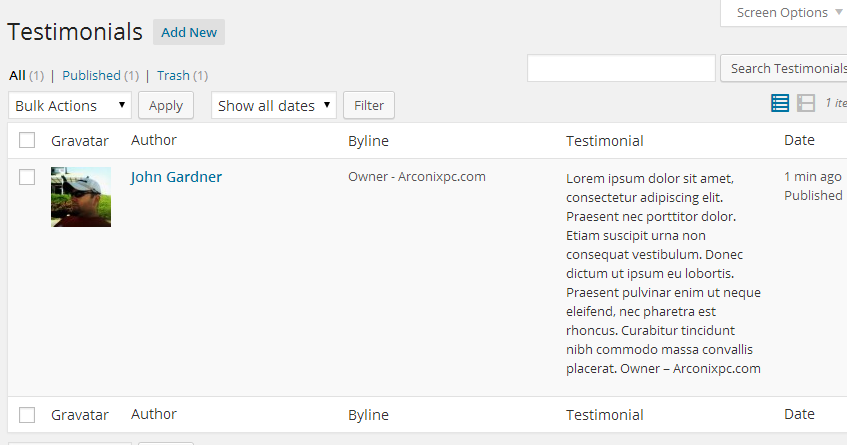Click the Testimonial column footer label
This screenshot has width=847, height=445.
point(605,415)
